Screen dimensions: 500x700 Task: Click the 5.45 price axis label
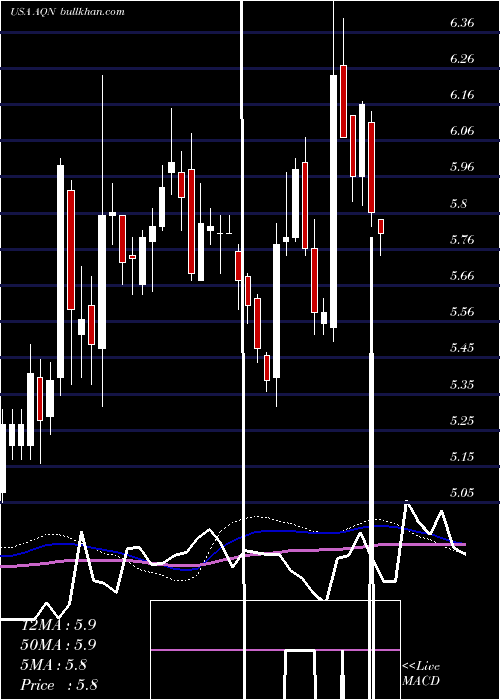tap(462, 347)
